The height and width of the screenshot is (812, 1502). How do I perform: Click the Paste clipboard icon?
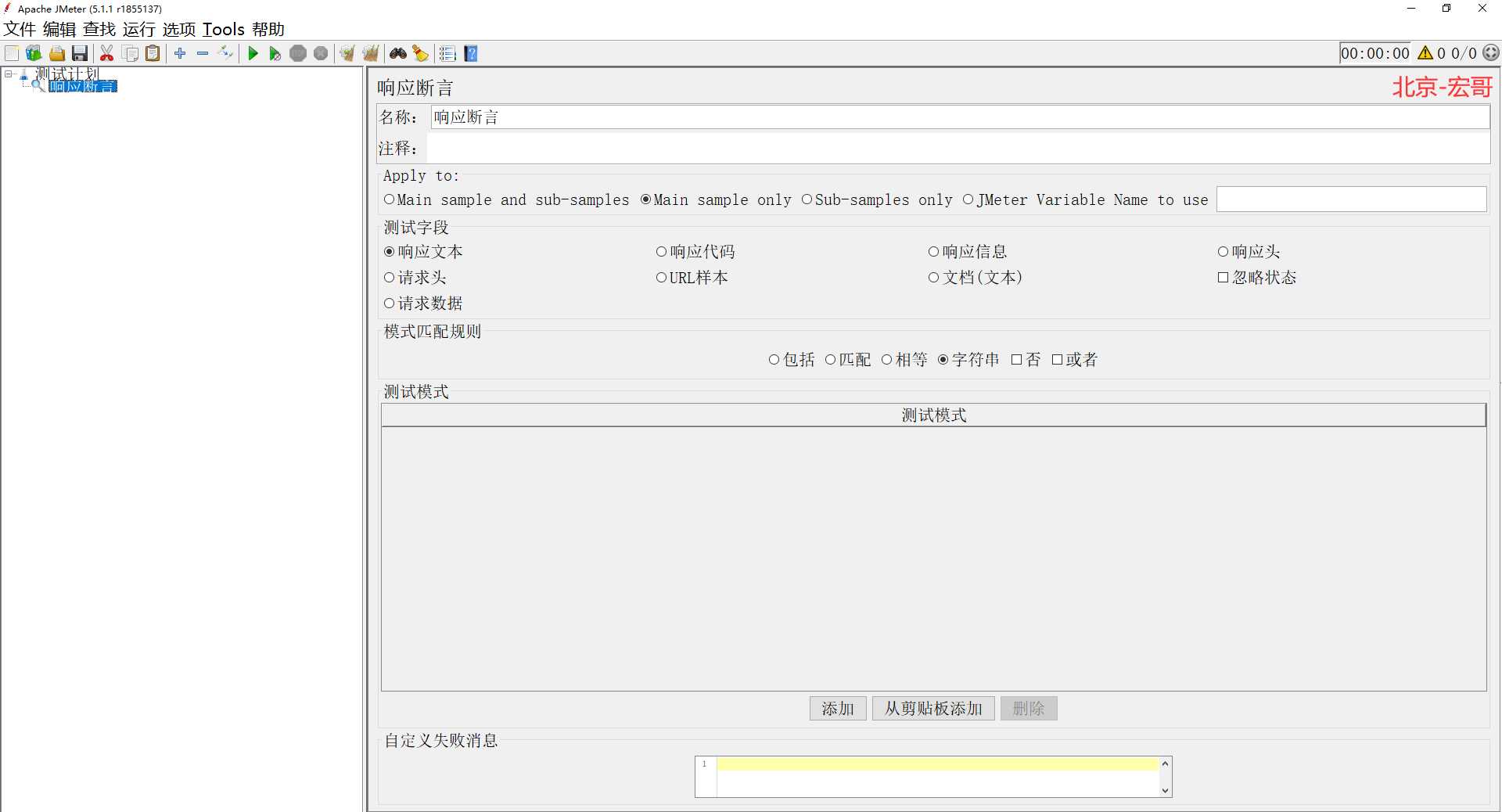[153, 53]
